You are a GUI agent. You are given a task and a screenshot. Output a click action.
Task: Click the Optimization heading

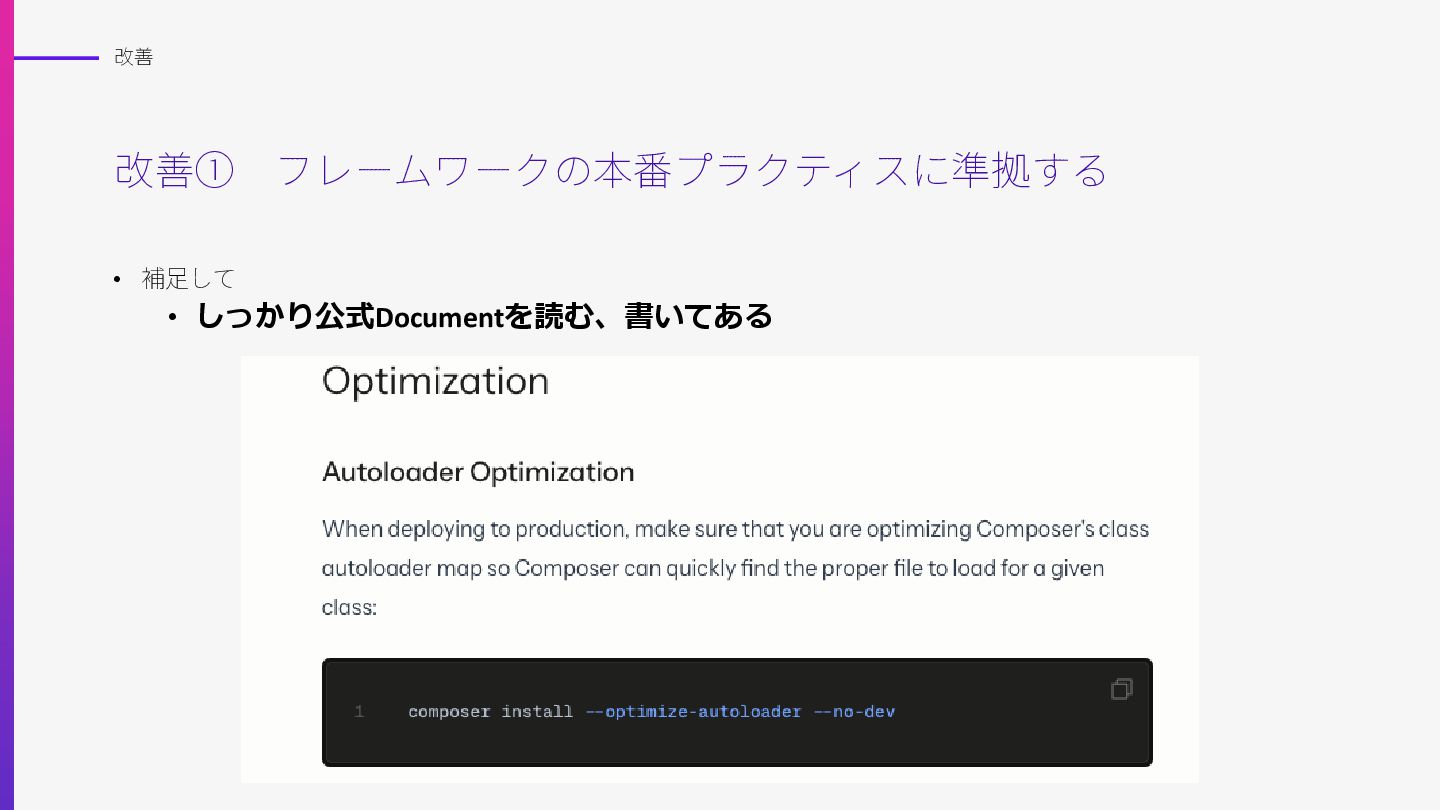point(436,382)
